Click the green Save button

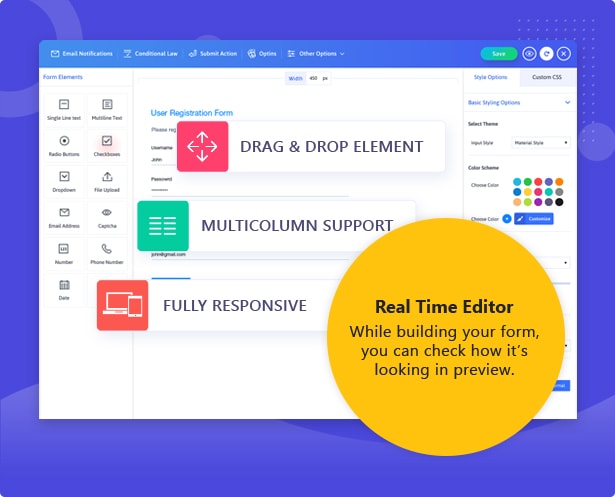[x=499, y=53]
